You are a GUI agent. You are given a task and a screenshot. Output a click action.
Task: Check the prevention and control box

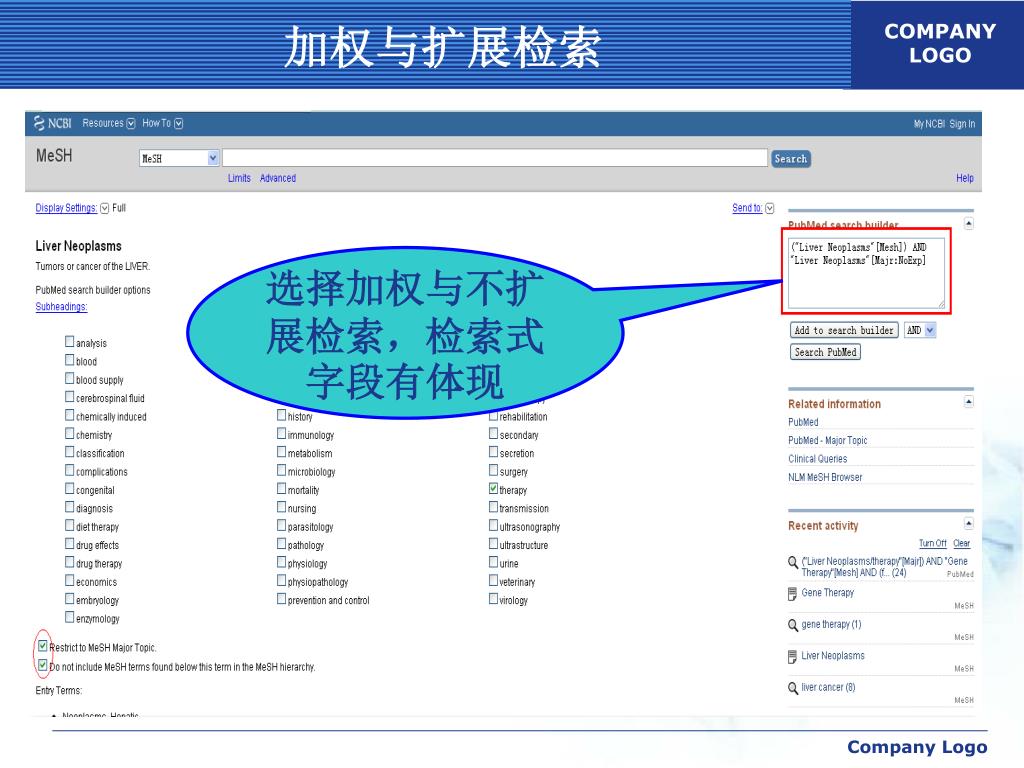pos(281,598)
